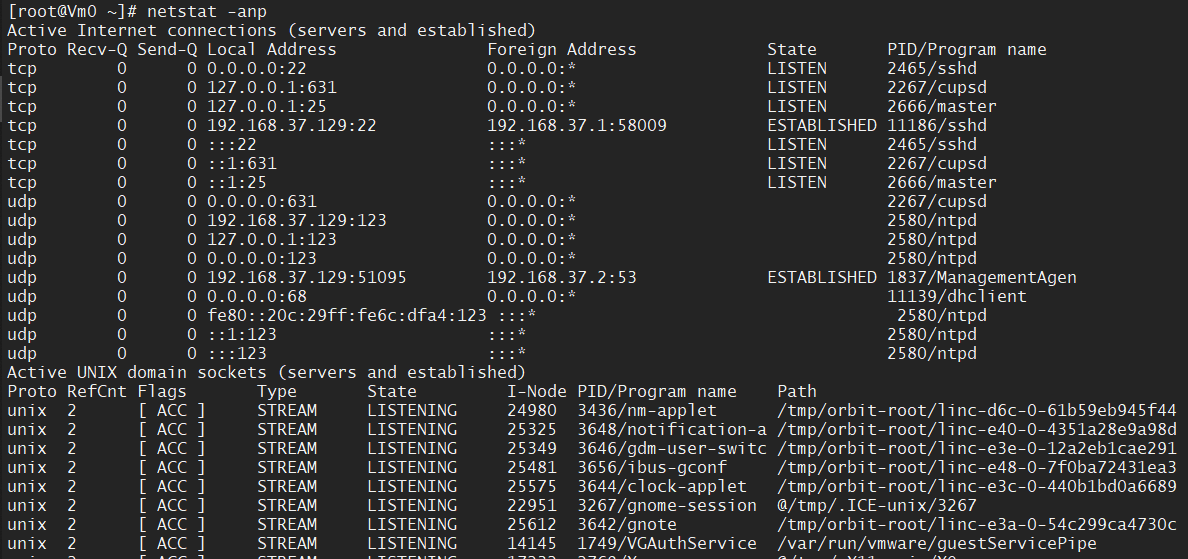Click the 'RefCnt' column header
The height and width of the screenshot is (559, 1188).
click(97, 392)
